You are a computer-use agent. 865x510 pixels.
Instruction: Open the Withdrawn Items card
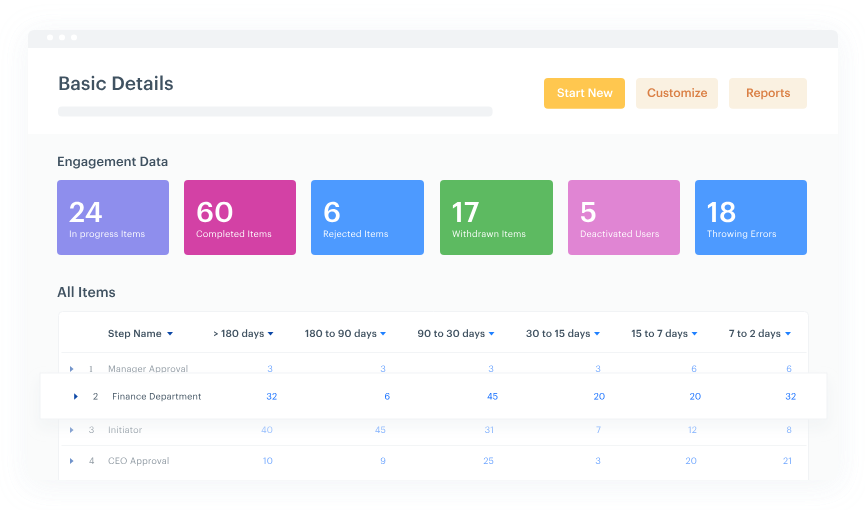click(496, 217)
